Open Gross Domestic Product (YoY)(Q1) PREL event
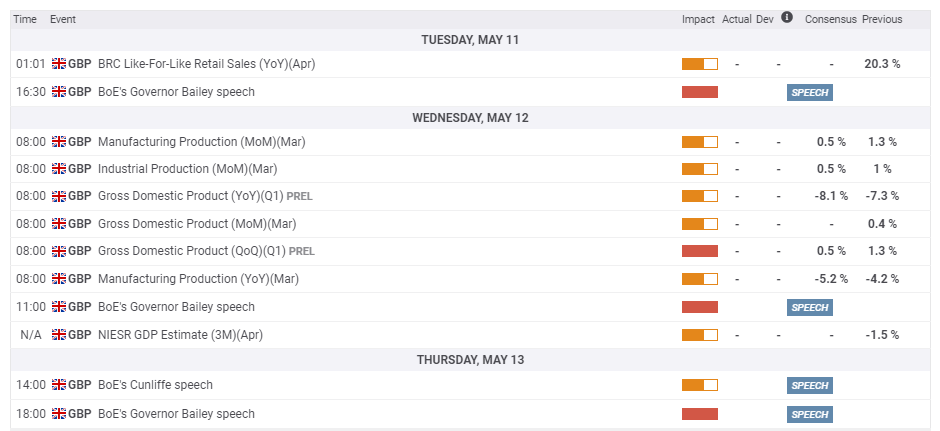 (x=205, y=196)
